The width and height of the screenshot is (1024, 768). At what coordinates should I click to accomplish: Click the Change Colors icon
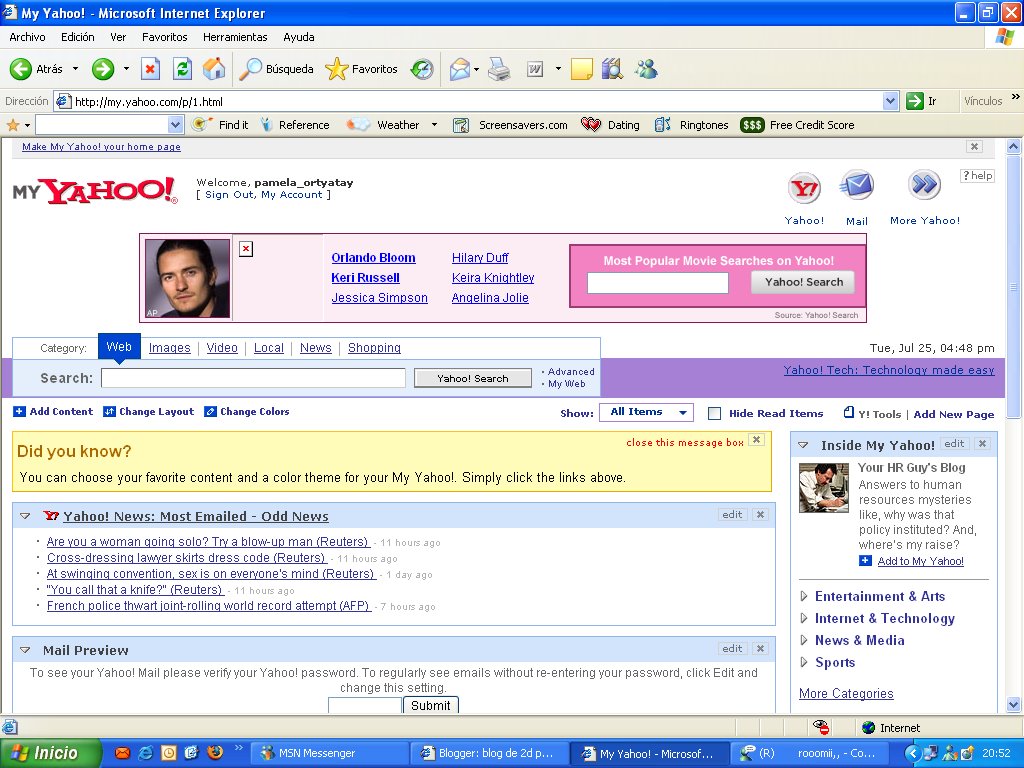point(210,411)
